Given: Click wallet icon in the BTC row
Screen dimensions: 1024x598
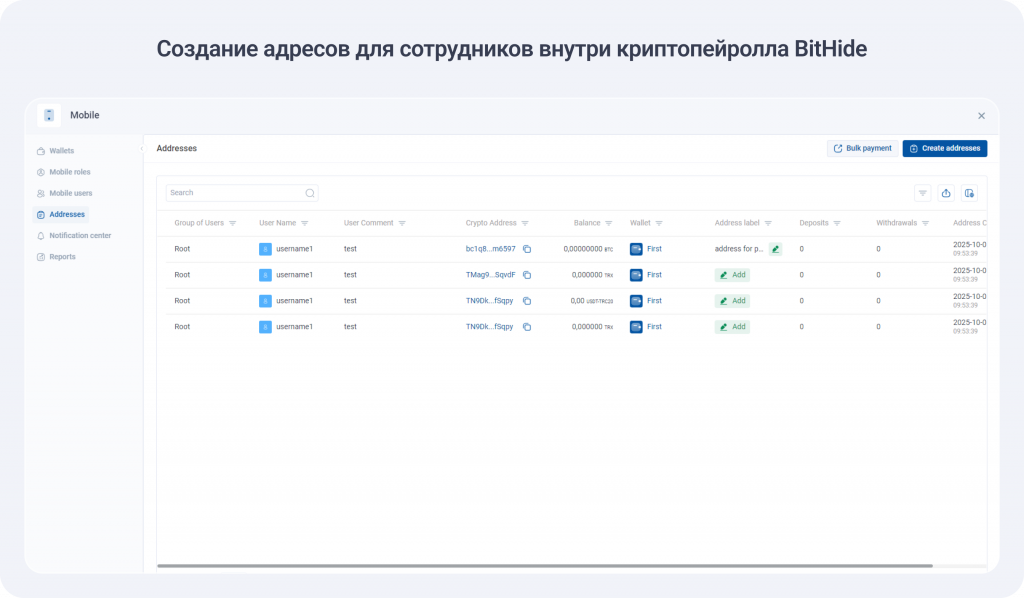Looking at the screenshot, I should click(x=636, y=249).
